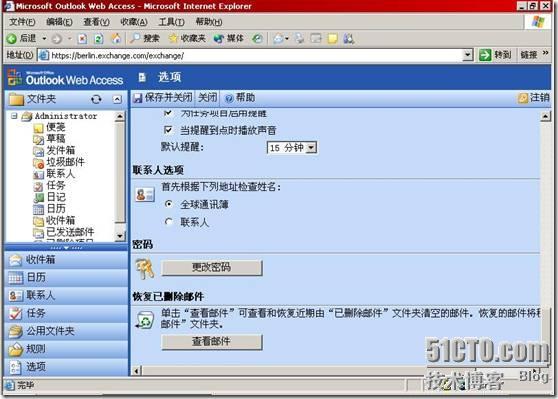The width and height of the screenshot is (558, 399).
Task: Click folder tree scrollbar up arrow
Action: click(120, 116)
